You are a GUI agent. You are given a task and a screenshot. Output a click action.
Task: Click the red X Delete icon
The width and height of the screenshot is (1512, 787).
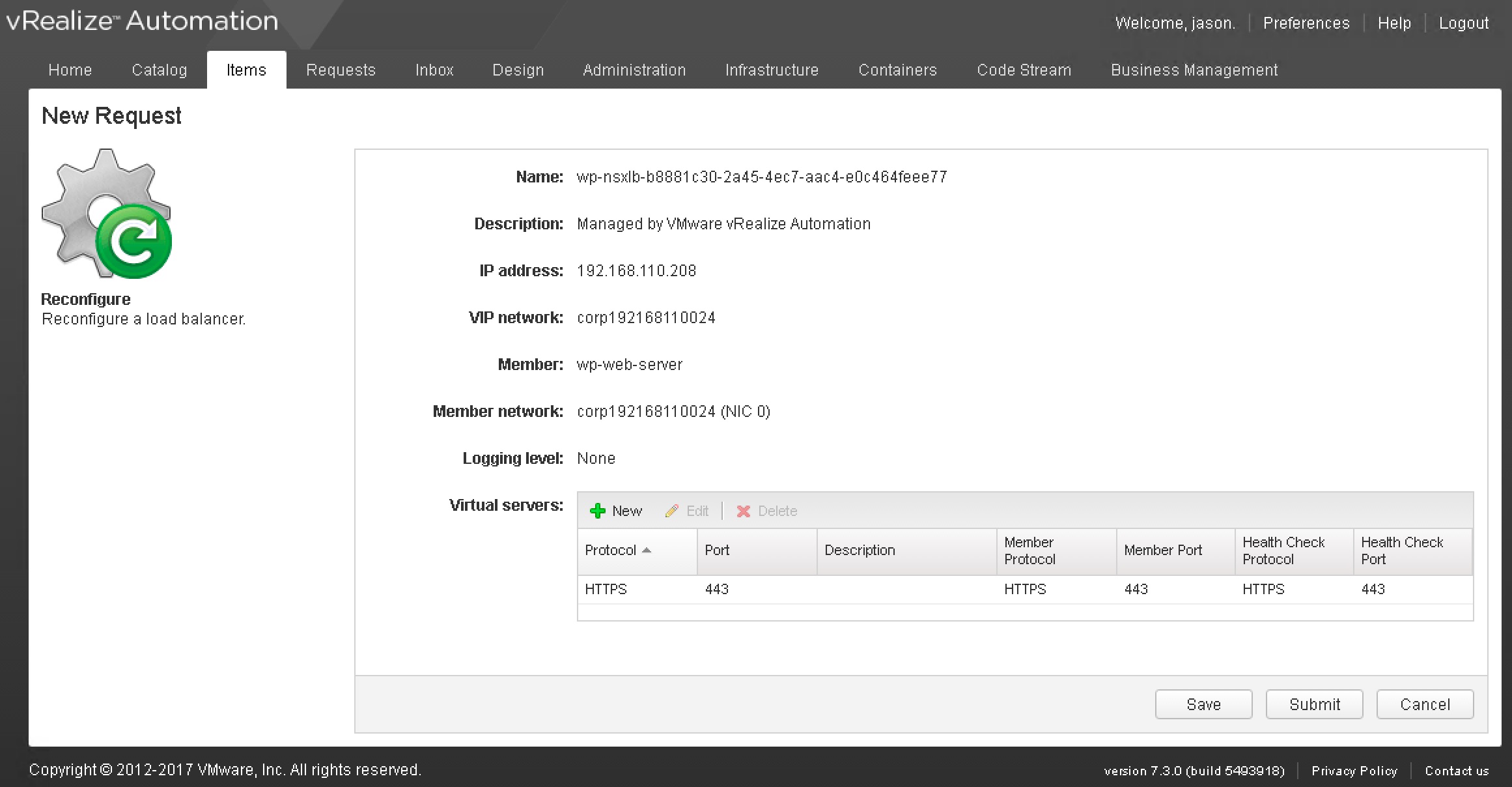click(743, 511)
